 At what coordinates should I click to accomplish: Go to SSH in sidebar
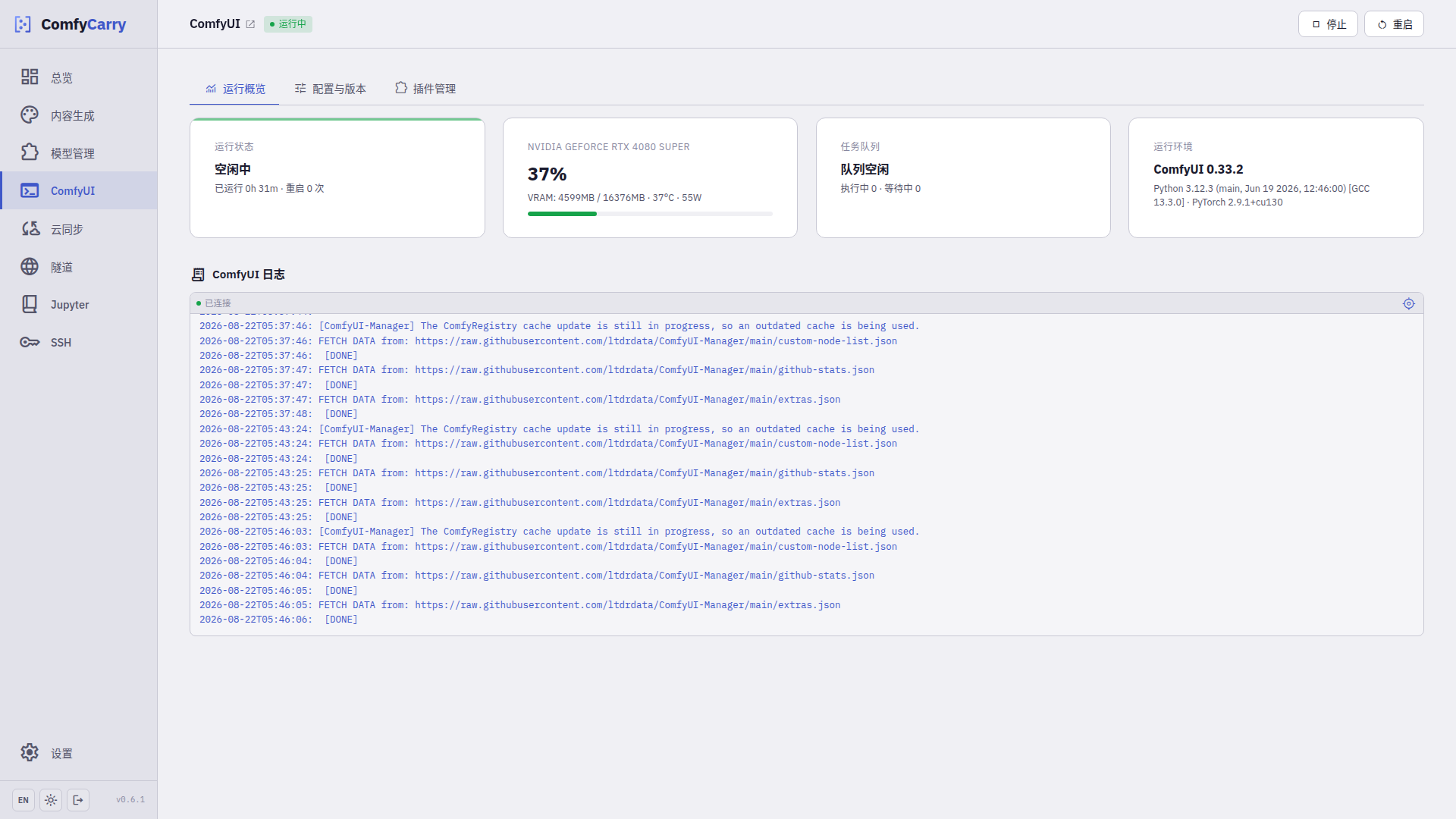tap(78, 343)
